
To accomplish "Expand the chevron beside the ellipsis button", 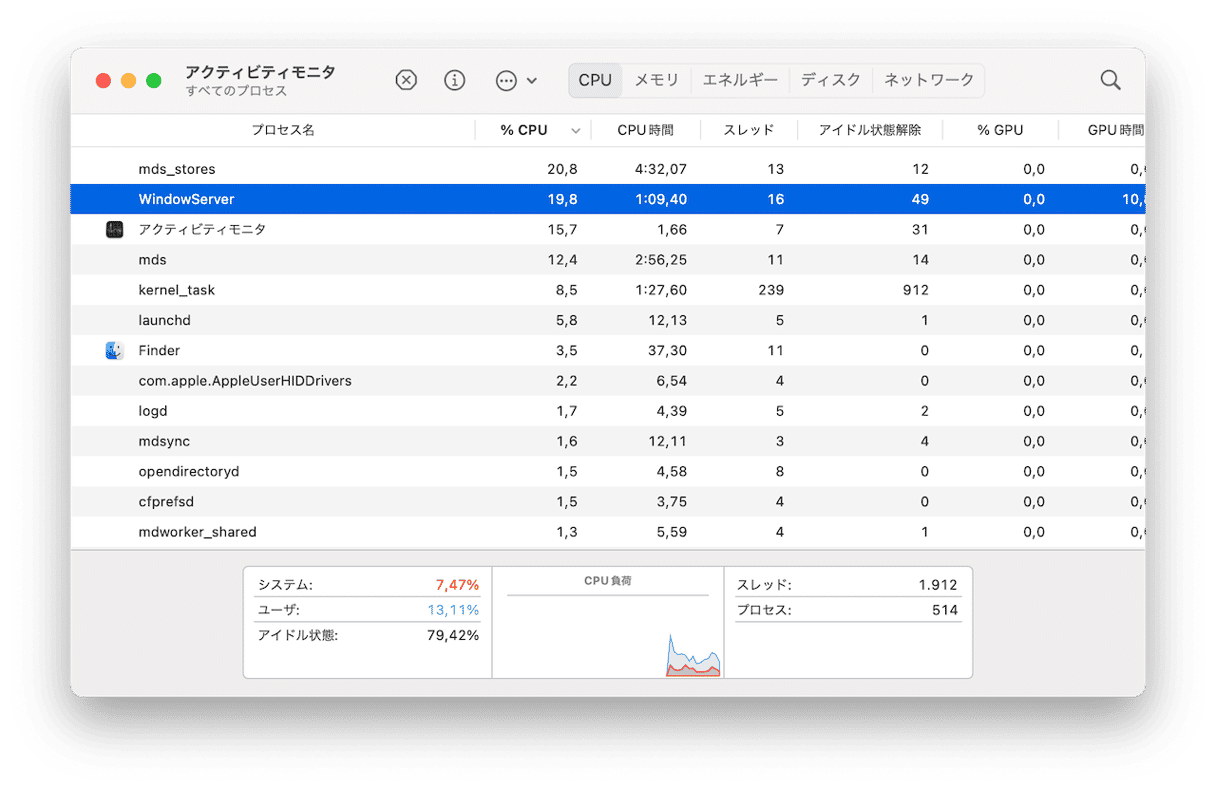I will coord(532,81).
